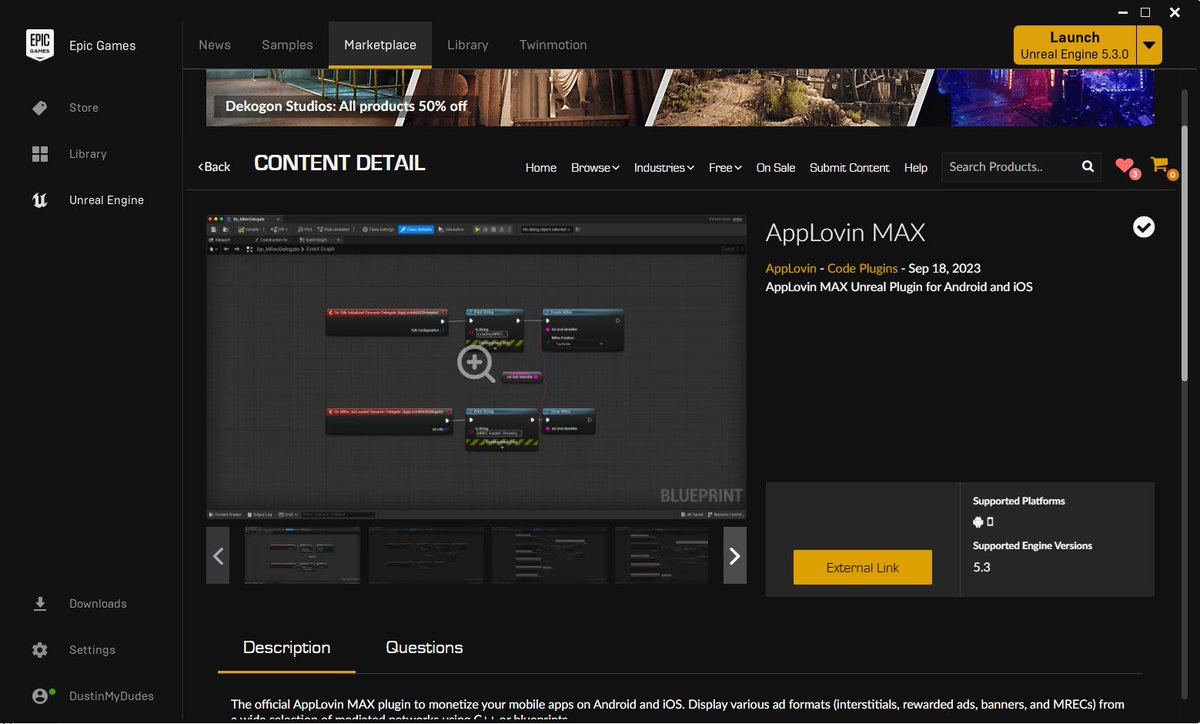This screenshot has width=1200, height=724.
Task: Open the Code Plugins category link
Action: [862, 269]
